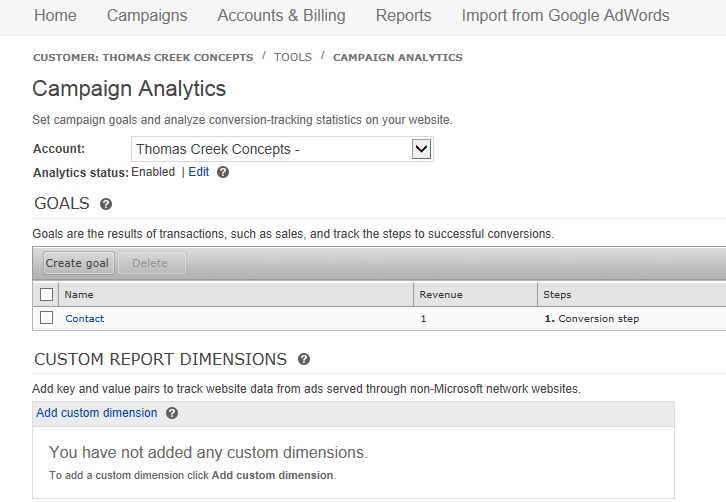This screenshot has width=726, height=502.
Task: Click the Delete goal button
Action: point(151,263)
